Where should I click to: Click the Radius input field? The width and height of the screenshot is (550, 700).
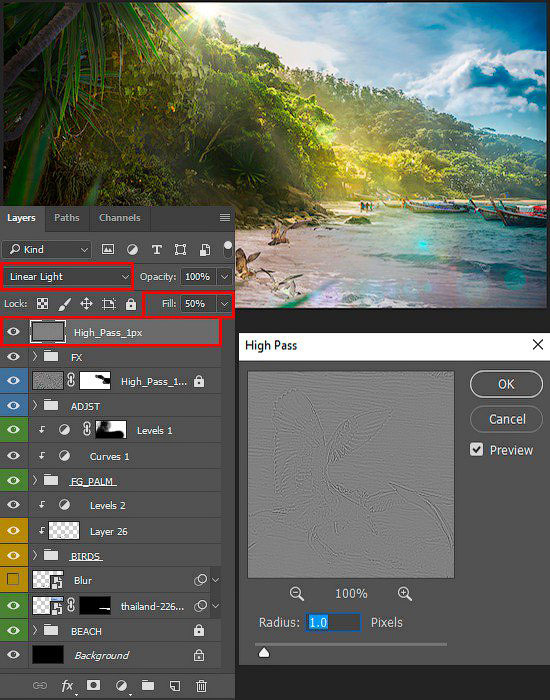point(333,622)
